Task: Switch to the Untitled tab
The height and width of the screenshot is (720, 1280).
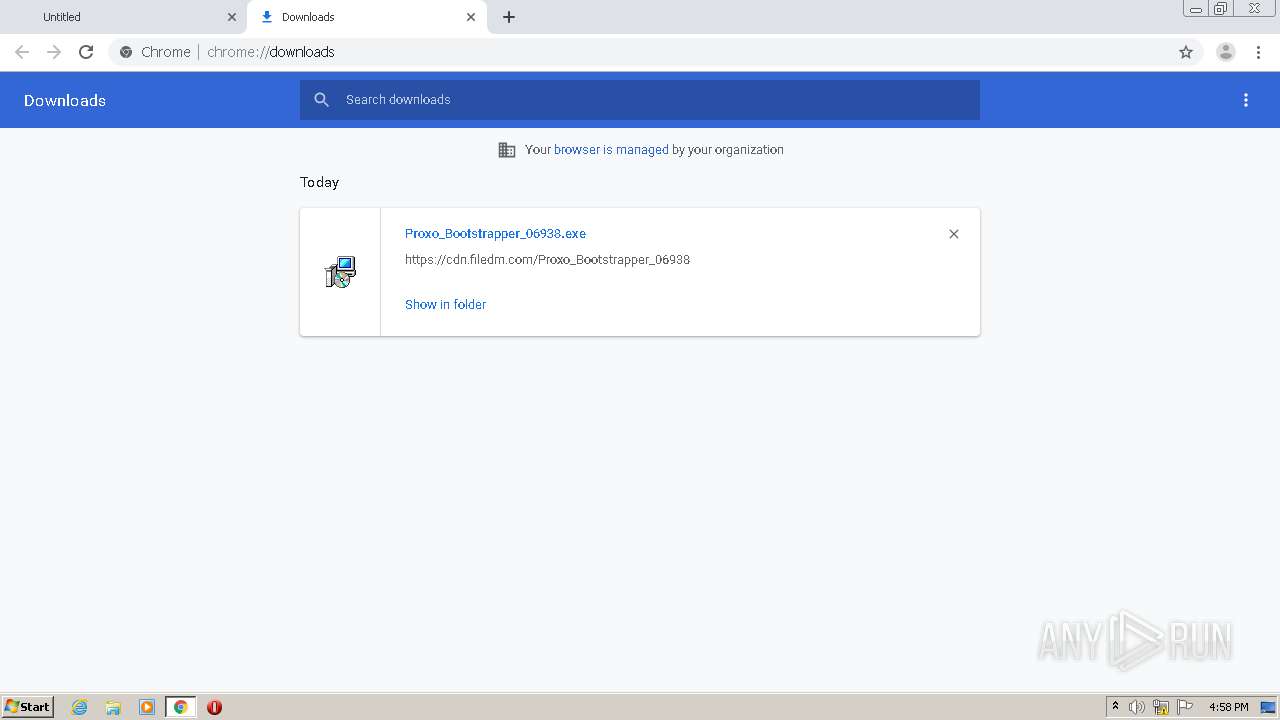Action: coord(124,17)
